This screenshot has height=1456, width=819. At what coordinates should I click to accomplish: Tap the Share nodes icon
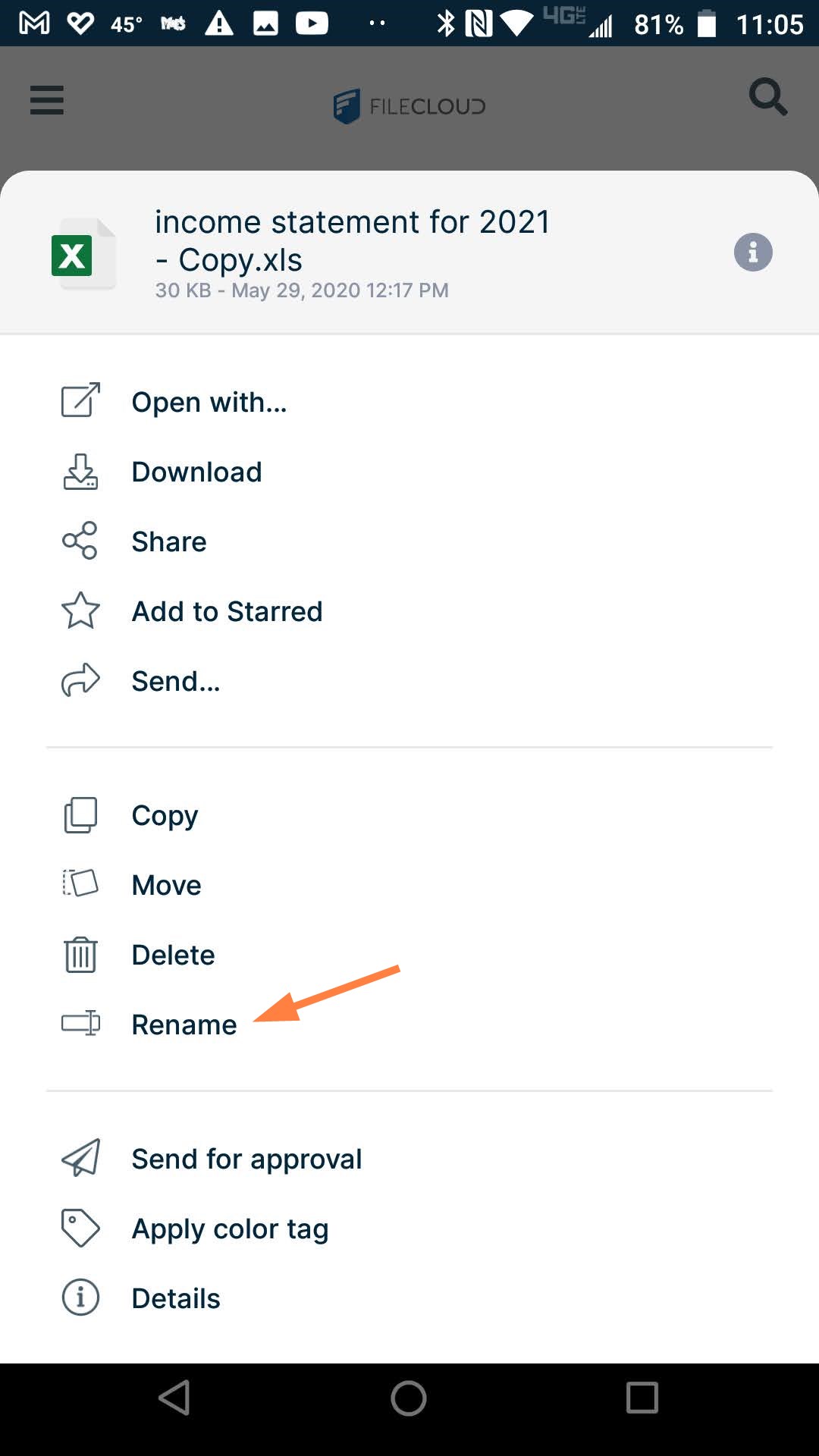[x=80, y=541]
